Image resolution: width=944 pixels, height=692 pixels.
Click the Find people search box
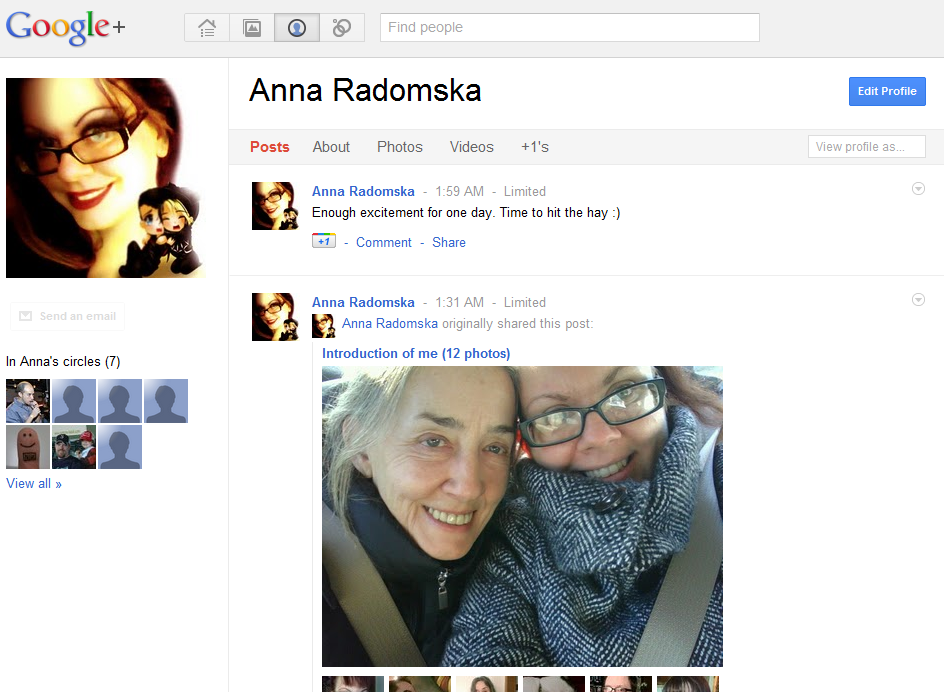tap(569, 27)
